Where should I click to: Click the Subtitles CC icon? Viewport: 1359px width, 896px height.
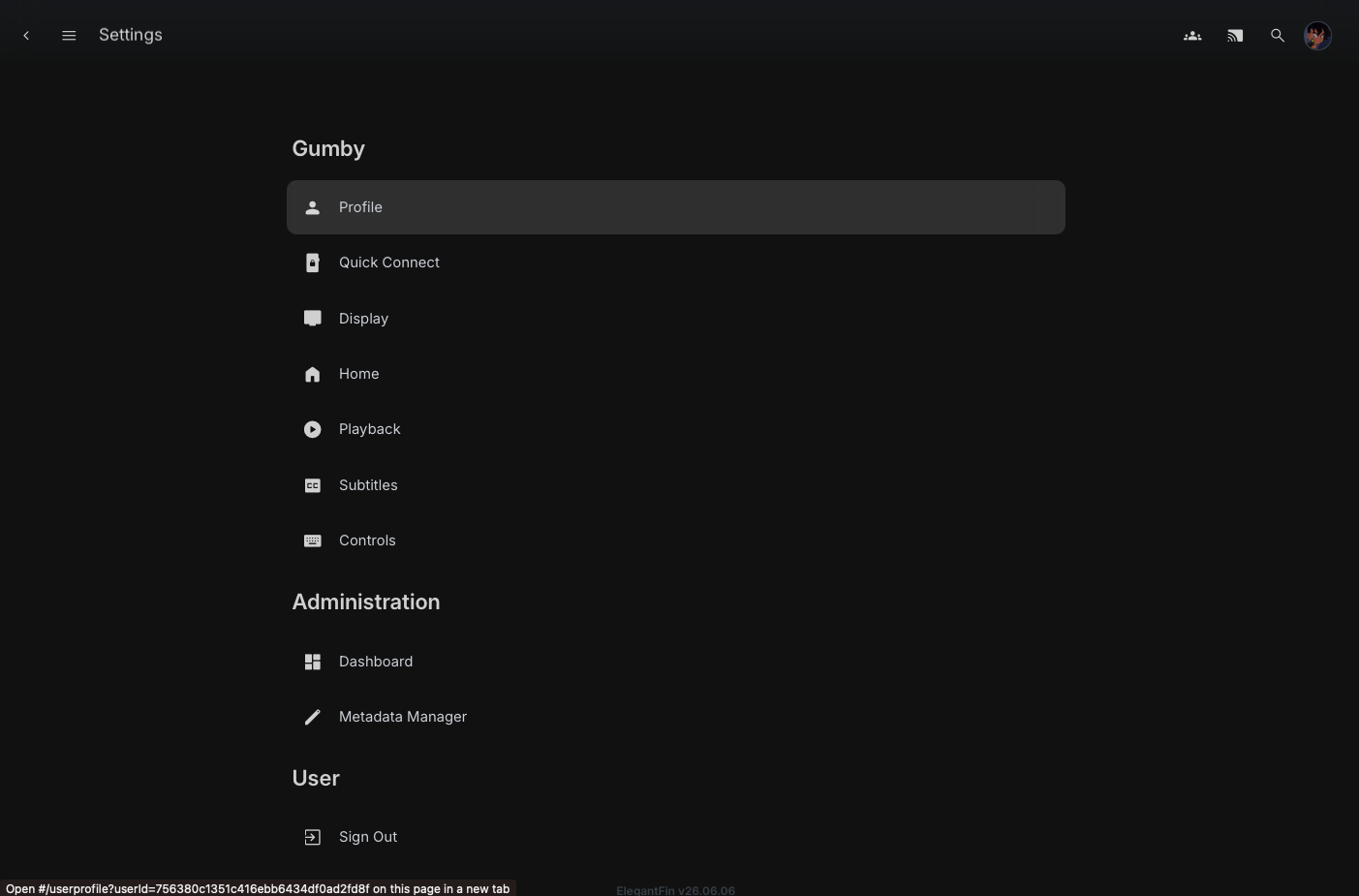(x=313, y=485)
